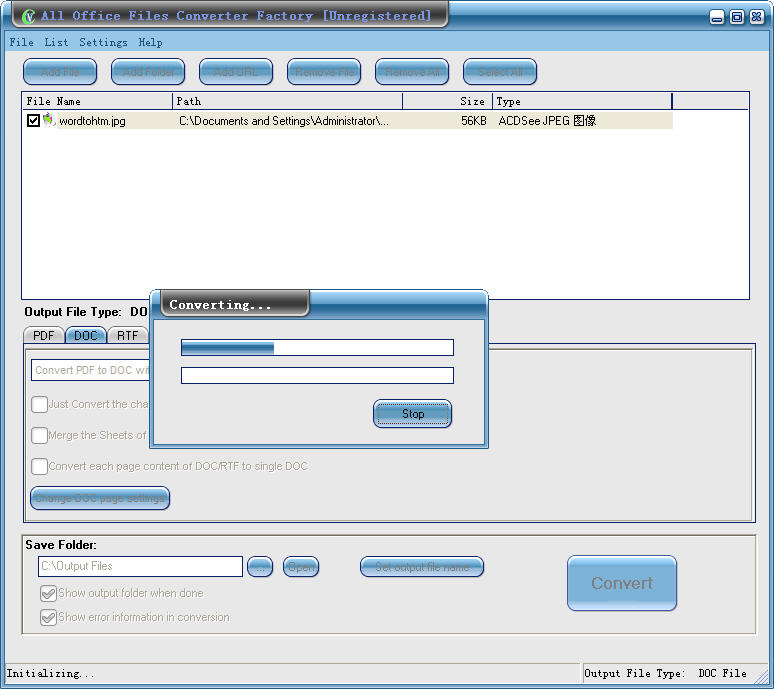Click the ACDSee JPEG type cell

547,121
